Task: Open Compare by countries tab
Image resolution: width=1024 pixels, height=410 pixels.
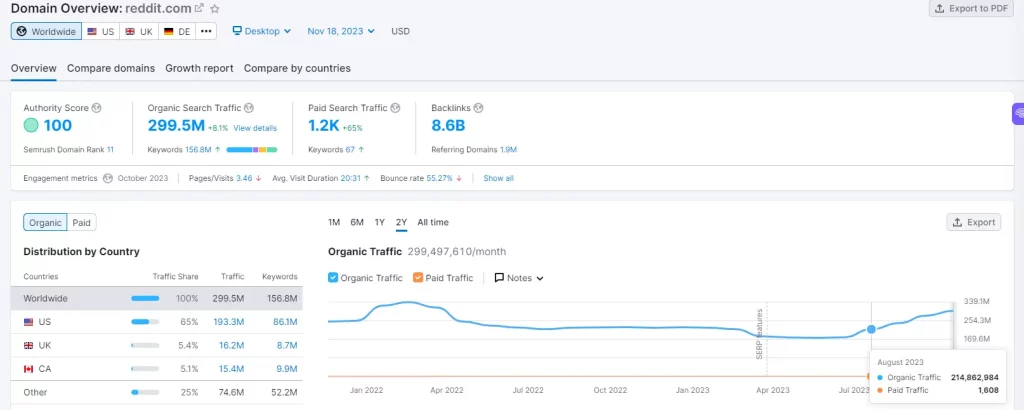Action: pos(297,68)
